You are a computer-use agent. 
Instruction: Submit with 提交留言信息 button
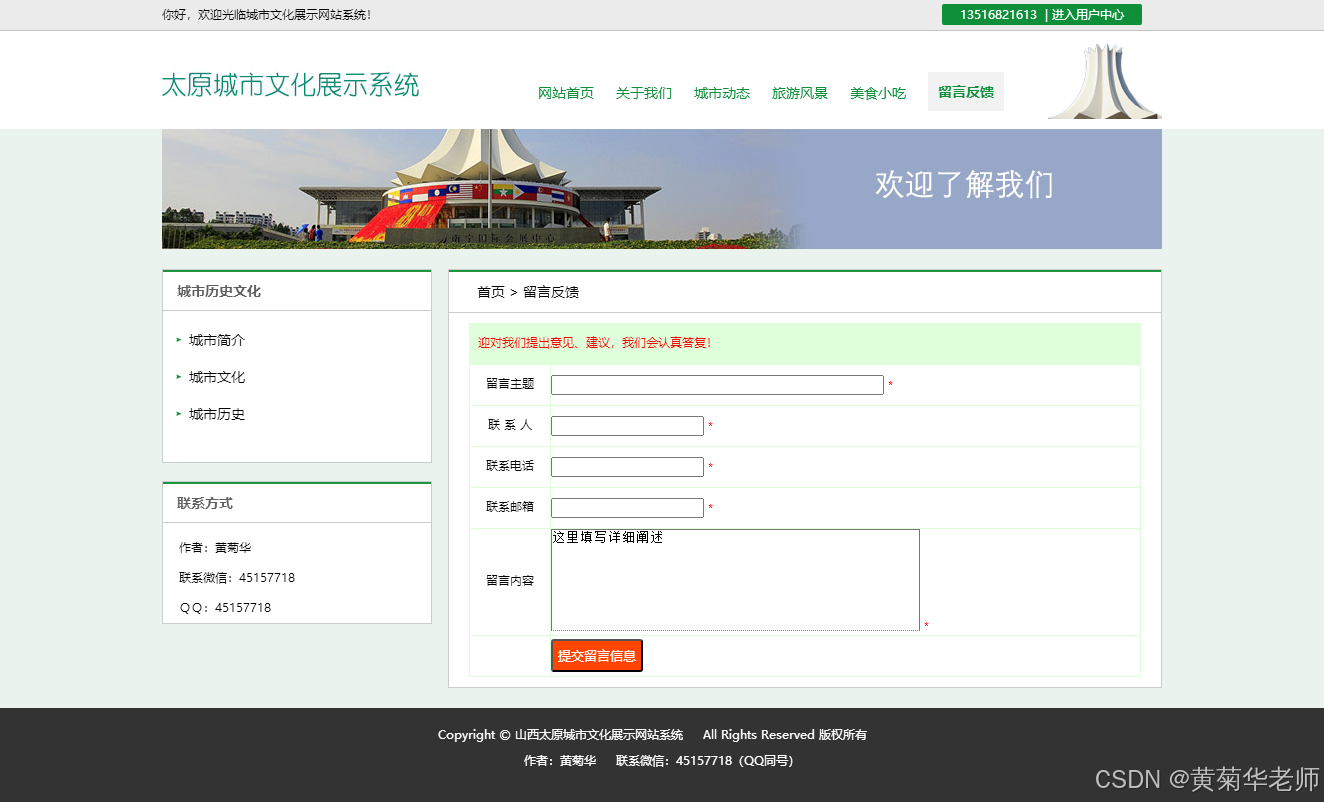click(597, 656)
